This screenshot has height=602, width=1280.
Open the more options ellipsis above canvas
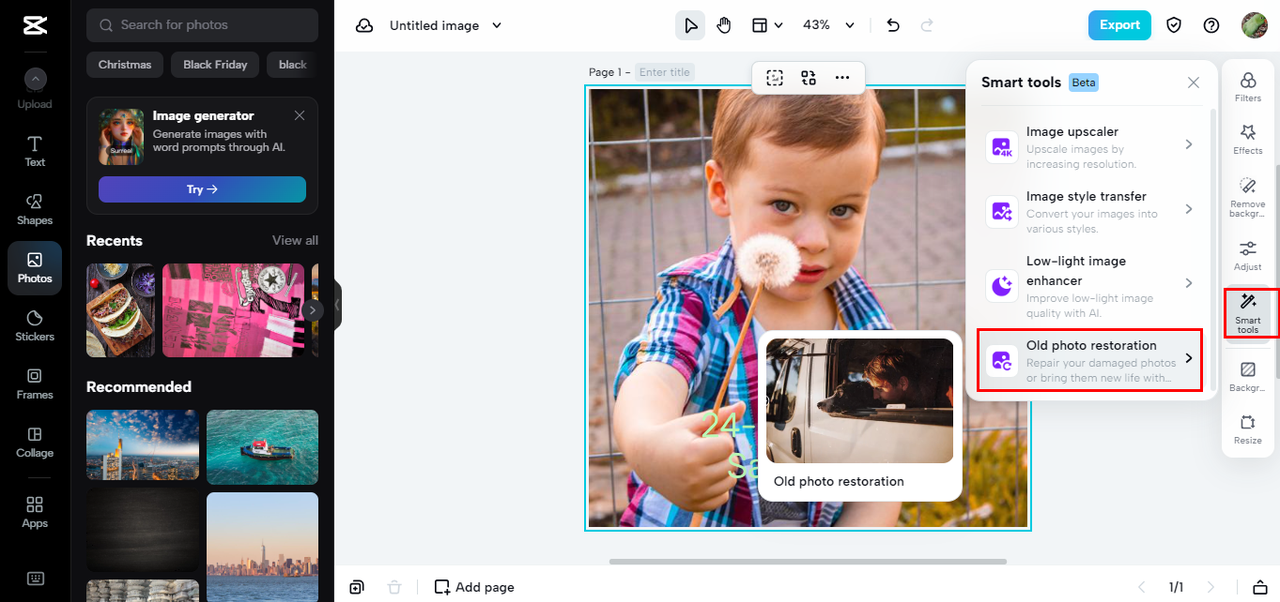(842, 77)
